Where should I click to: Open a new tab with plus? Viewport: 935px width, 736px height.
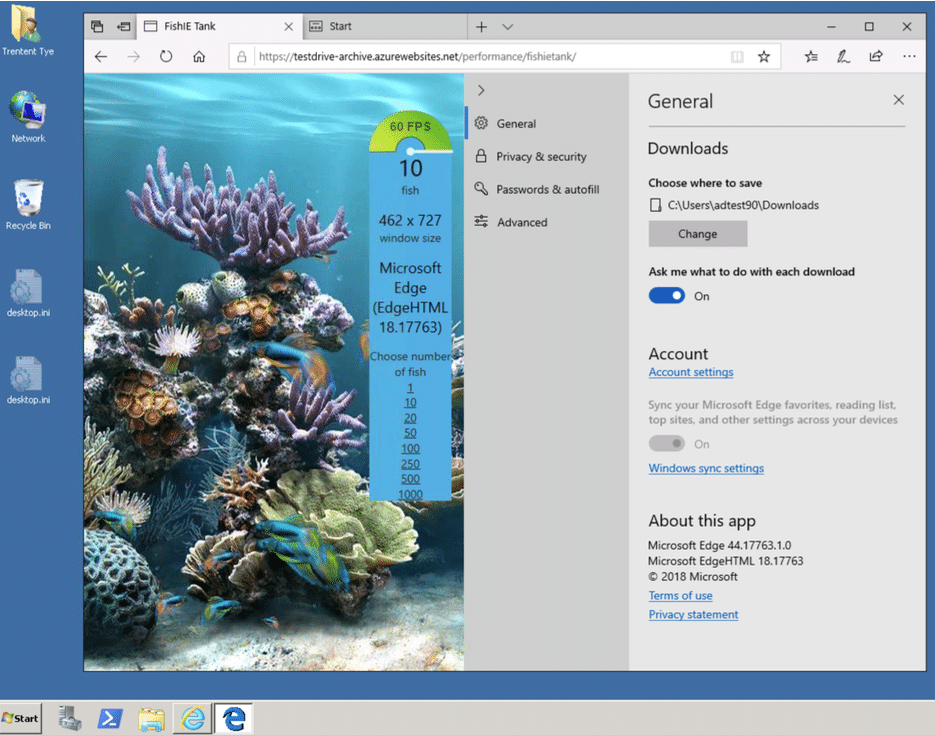(481, 27)
